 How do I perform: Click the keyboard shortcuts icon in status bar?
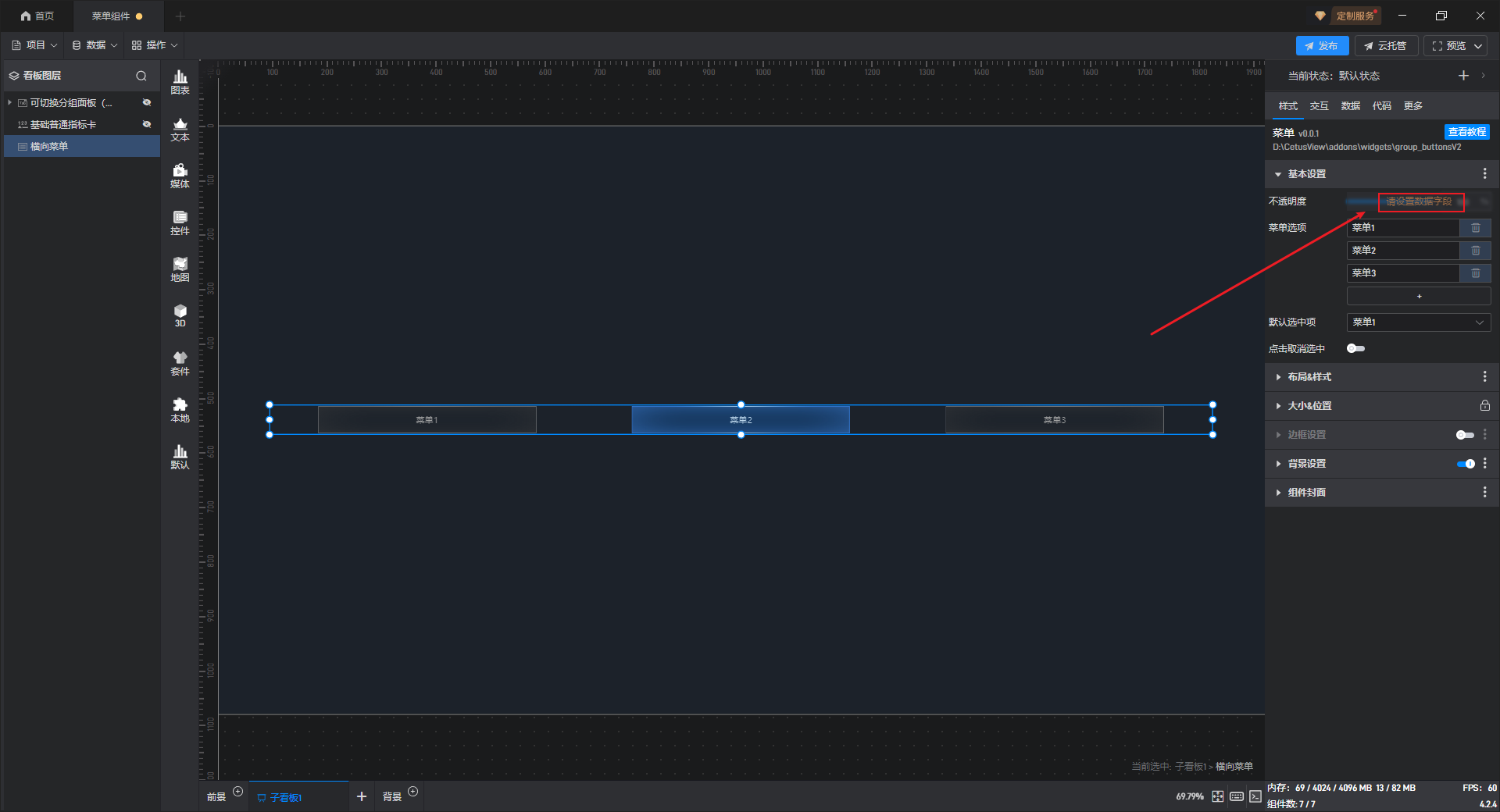pos(1237,796)
